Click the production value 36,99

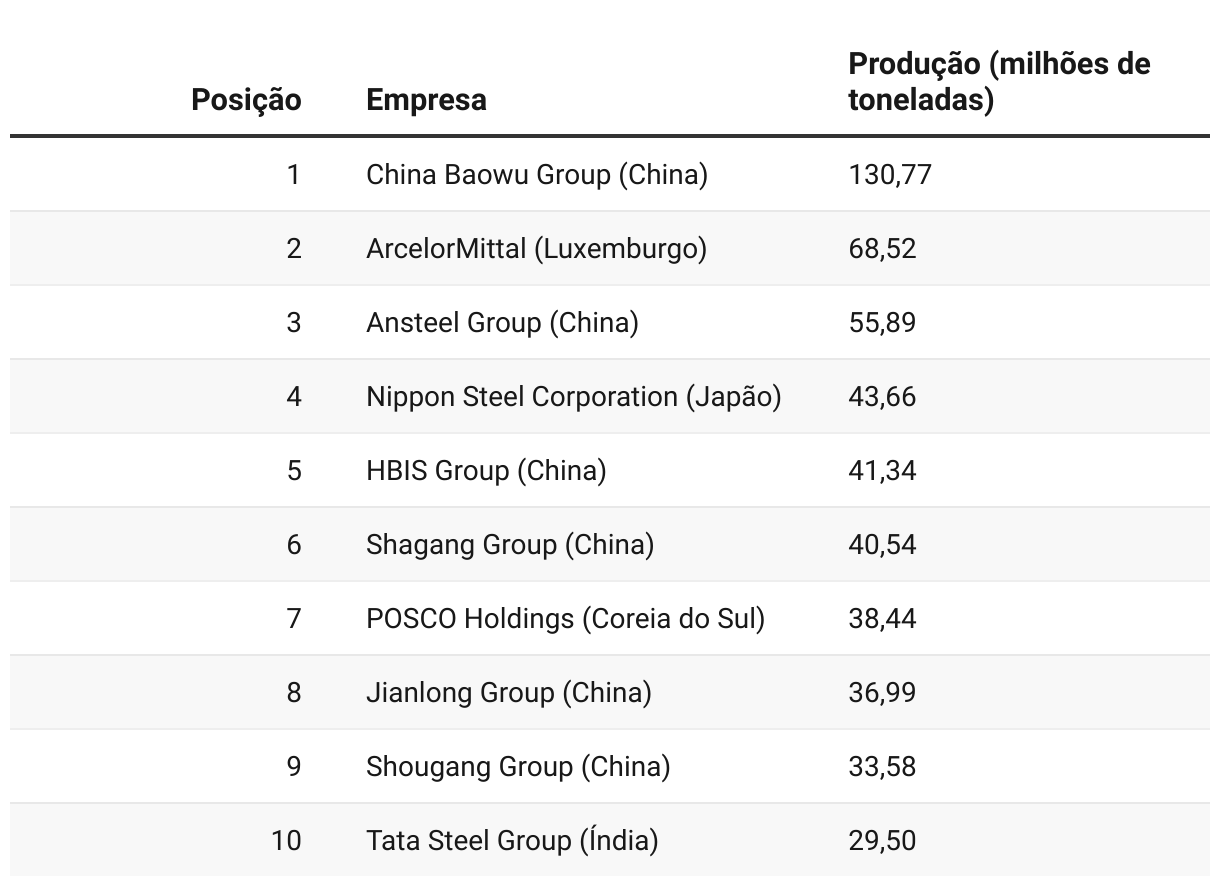point(882,693)
